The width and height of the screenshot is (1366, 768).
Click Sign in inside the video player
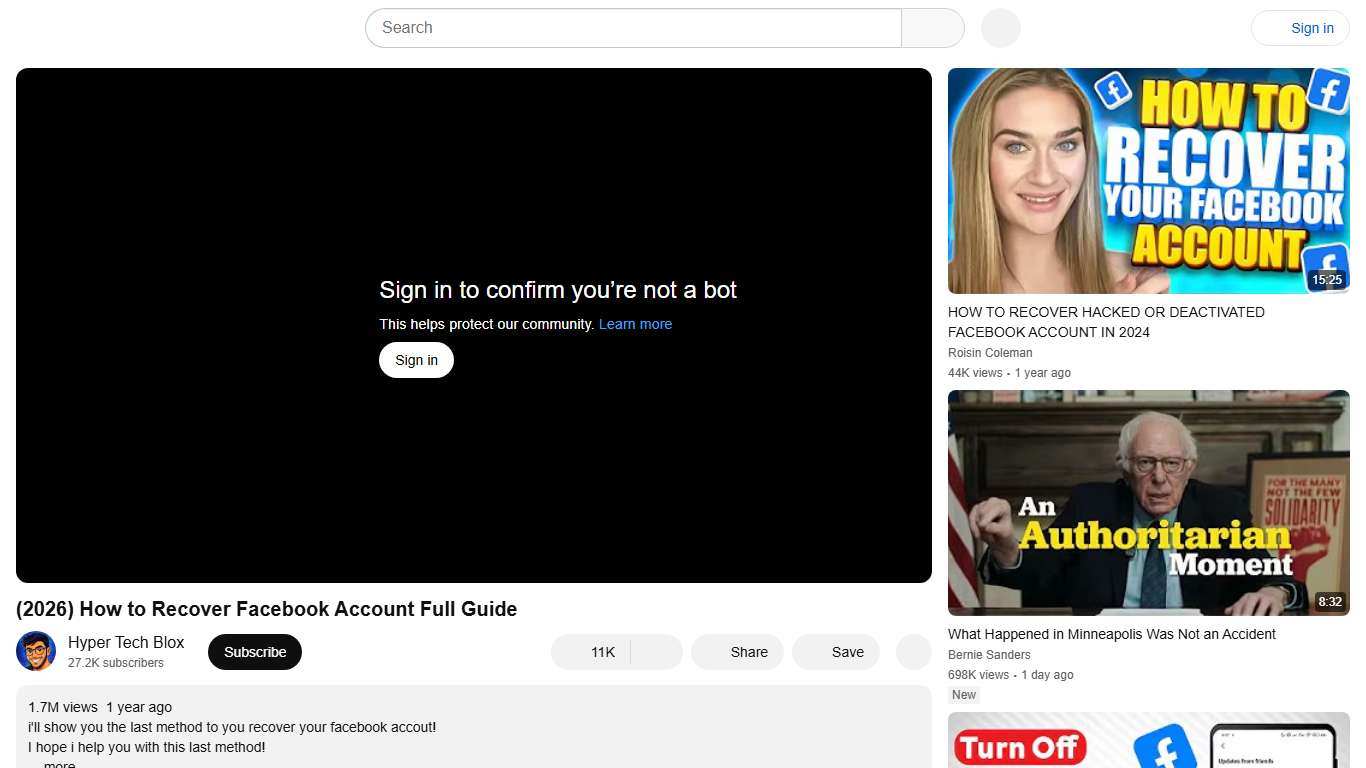tap(416, 359)
